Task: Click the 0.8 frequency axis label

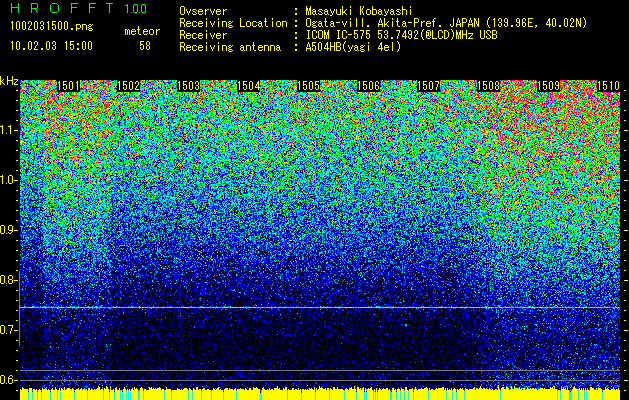Action: [8, 280]
